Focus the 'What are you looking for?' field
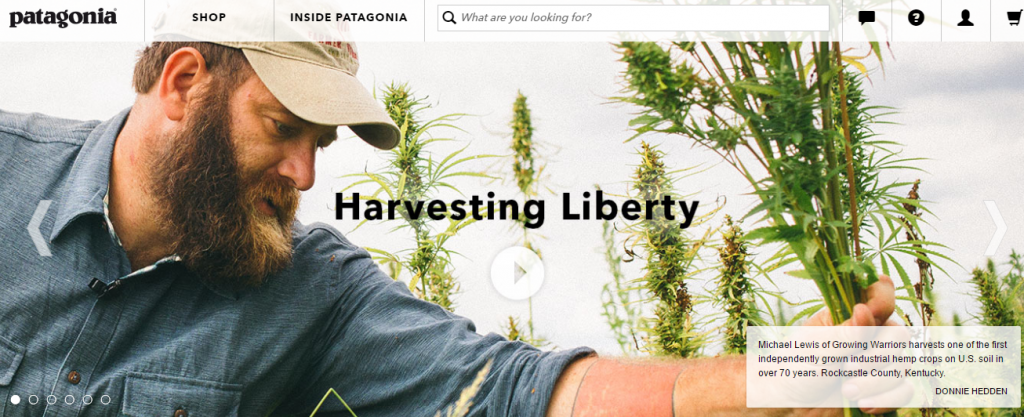The height and width of the screenshot is (417, 1024). pyautogui.click(x=633, y=18)
